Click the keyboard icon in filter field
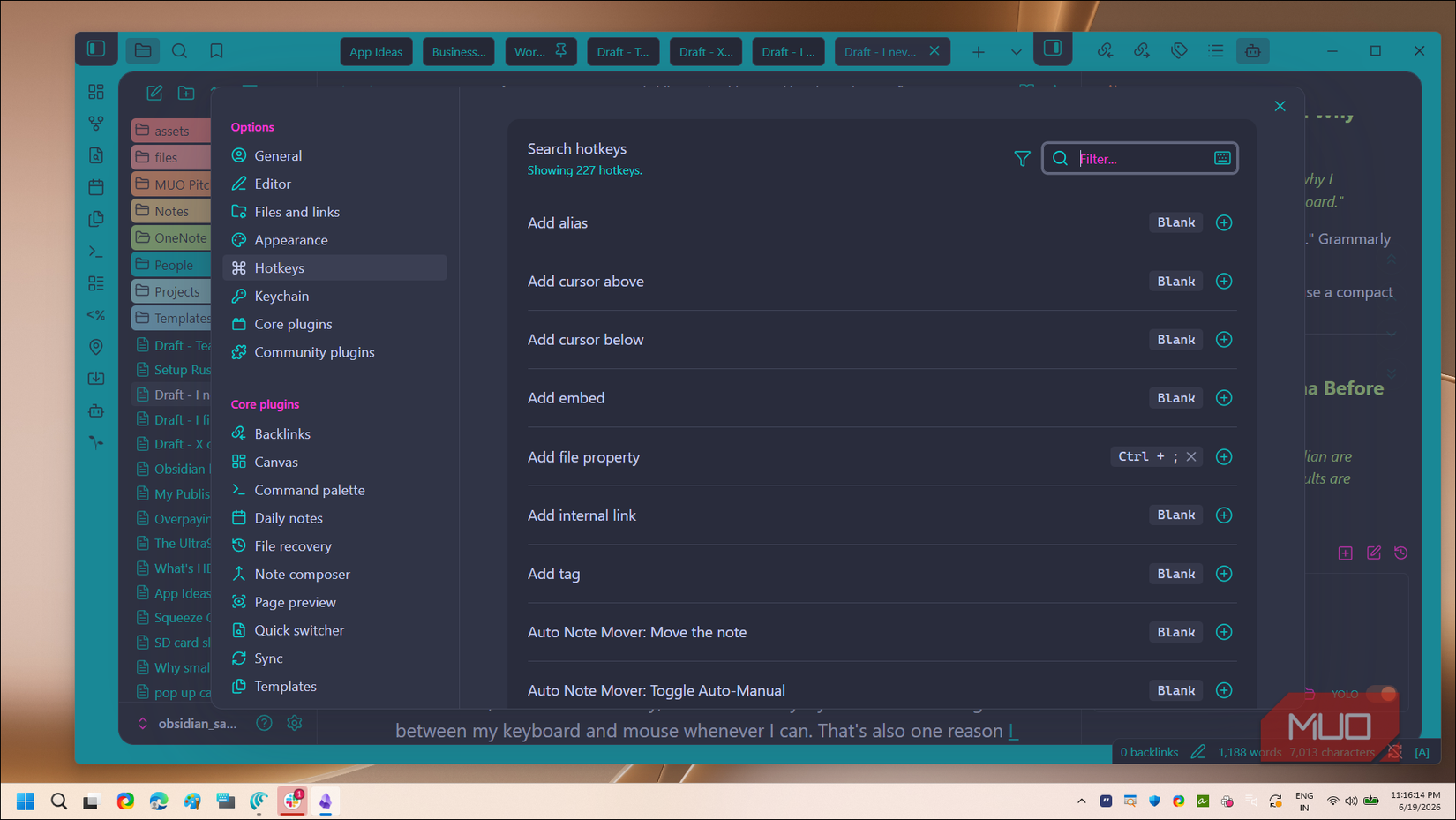Viewport: 1456px width, 820px height. pos(1222,158)
